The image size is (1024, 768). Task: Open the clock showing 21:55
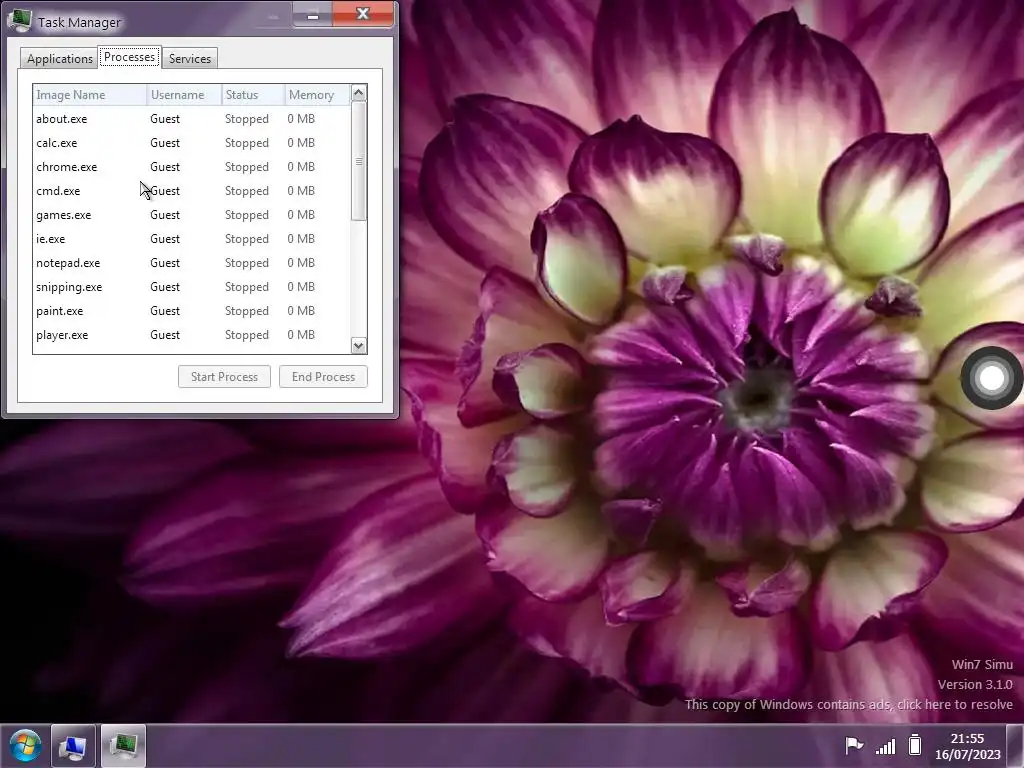pyautogui.click(x=967, y=746)
